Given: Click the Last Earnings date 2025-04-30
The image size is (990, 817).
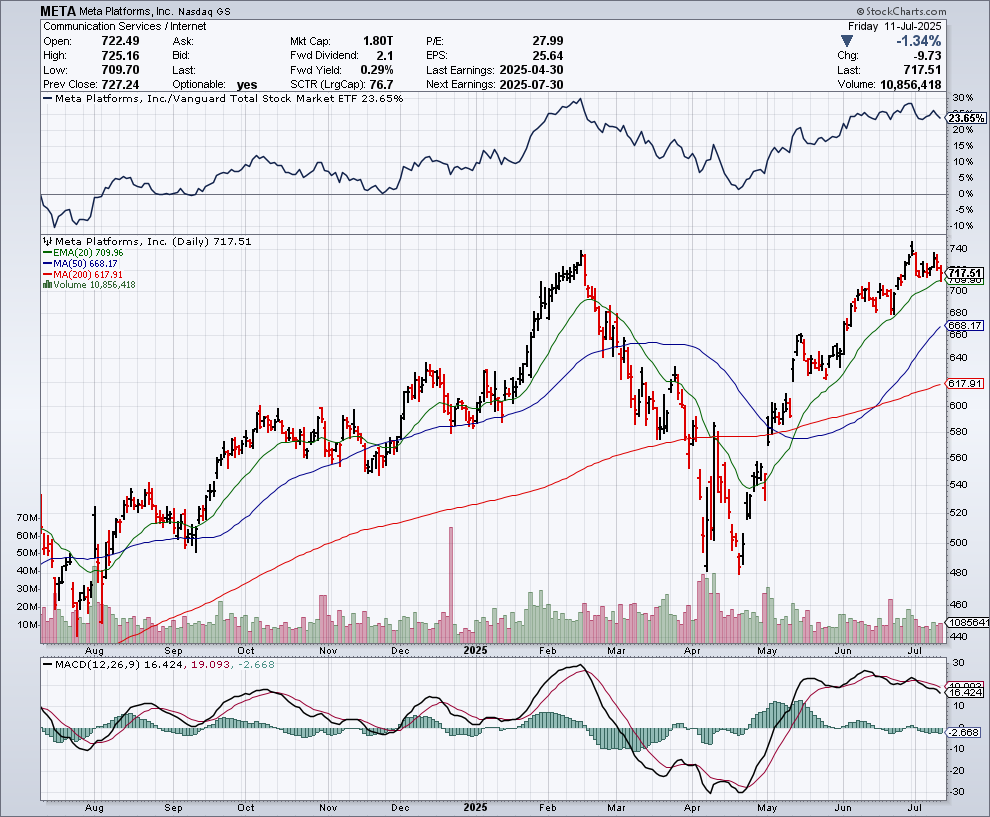Looking at the screenshot, I should [531, 69].
